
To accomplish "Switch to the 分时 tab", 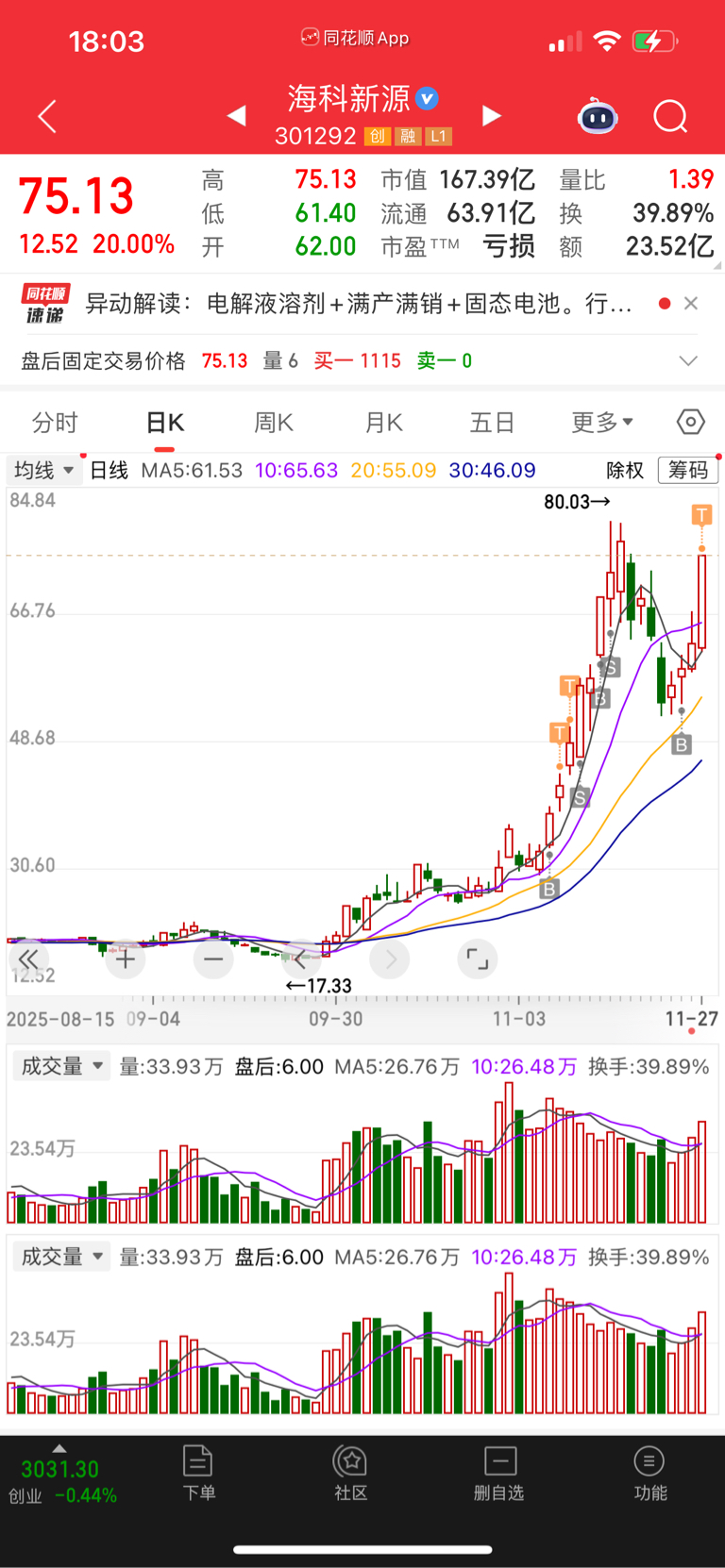I will pyautogui.click(x=55, y=422).
